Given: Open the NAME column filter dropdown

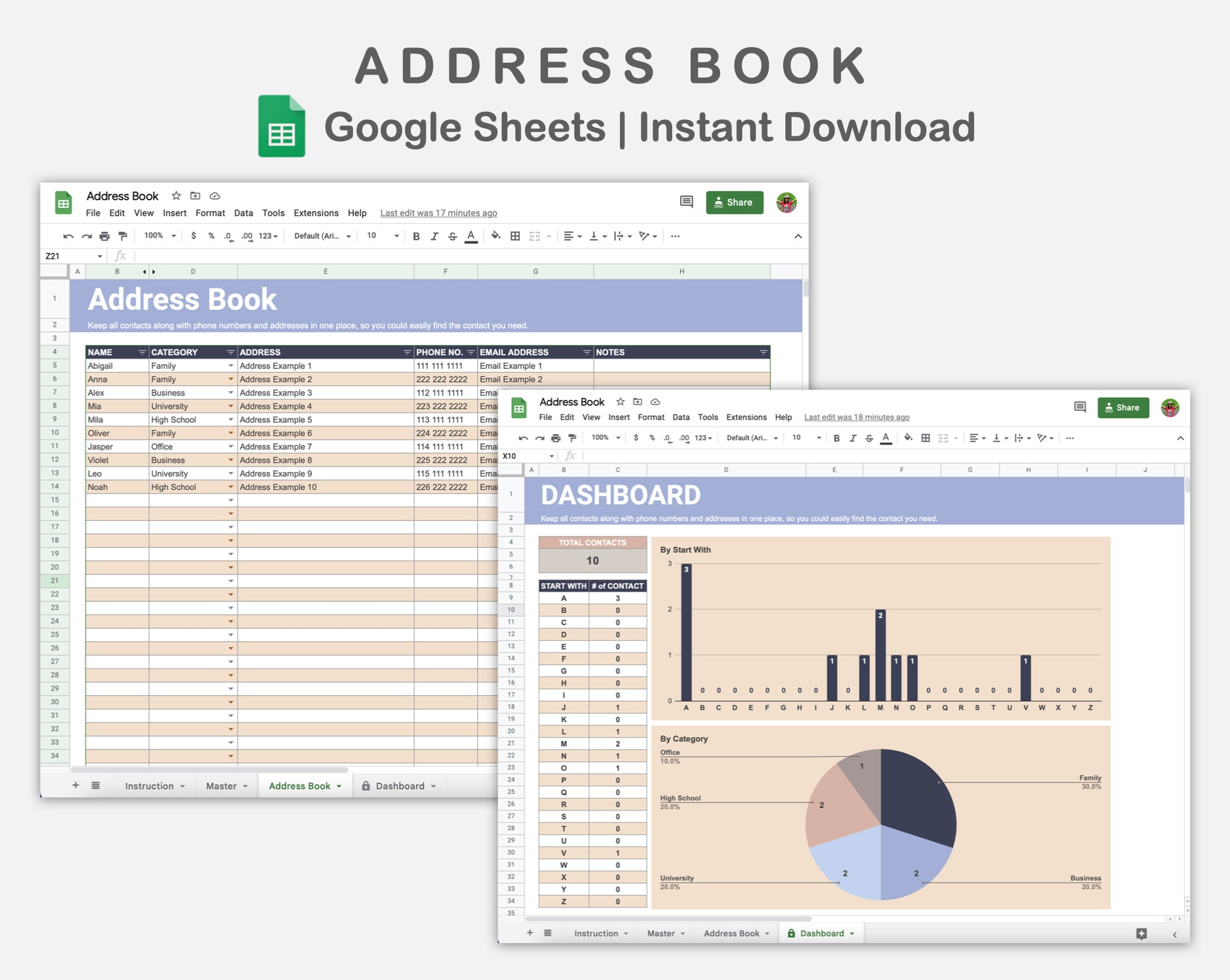Looking at the screenshot, I should (x=142, y=353).
